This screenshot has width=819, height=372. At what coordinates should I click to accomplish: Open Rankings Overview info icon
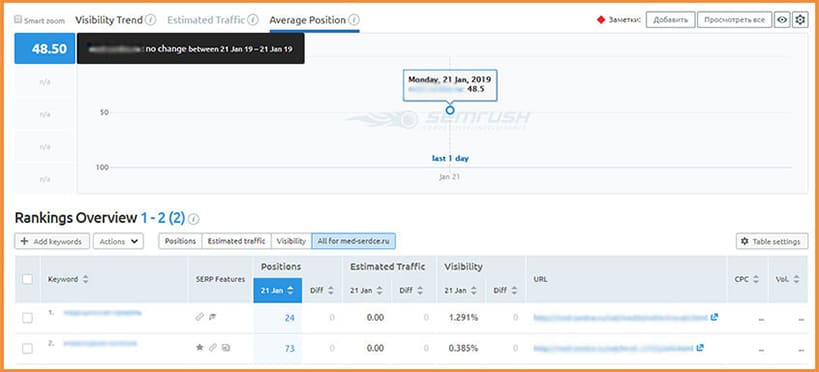pyautogui.click(x=193, y=219)
